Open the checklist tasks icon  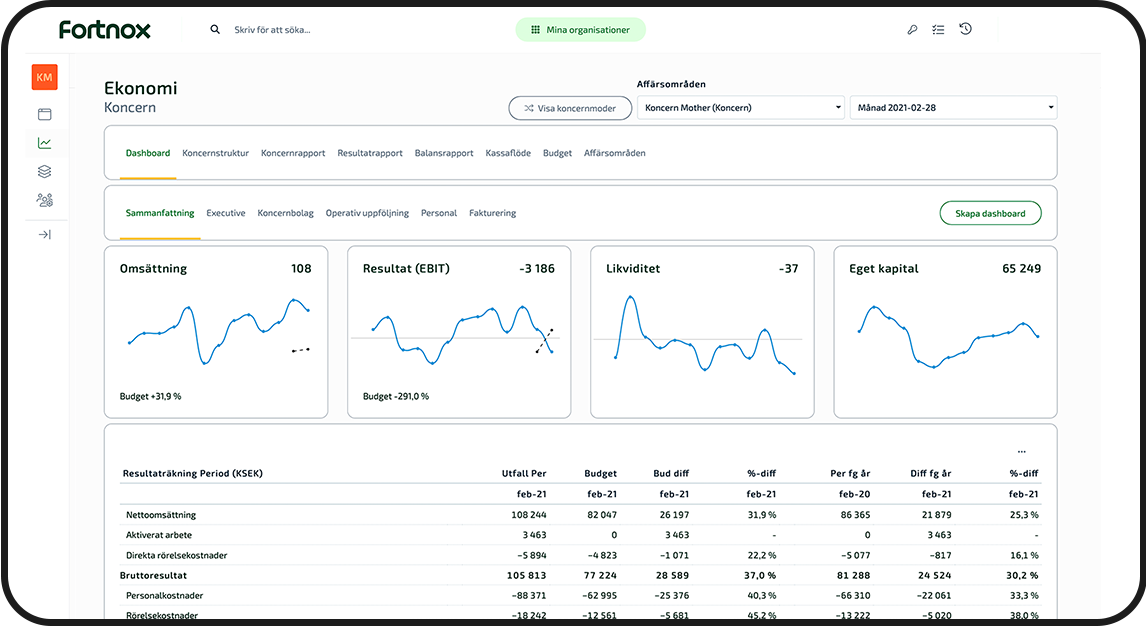point(938,30)
